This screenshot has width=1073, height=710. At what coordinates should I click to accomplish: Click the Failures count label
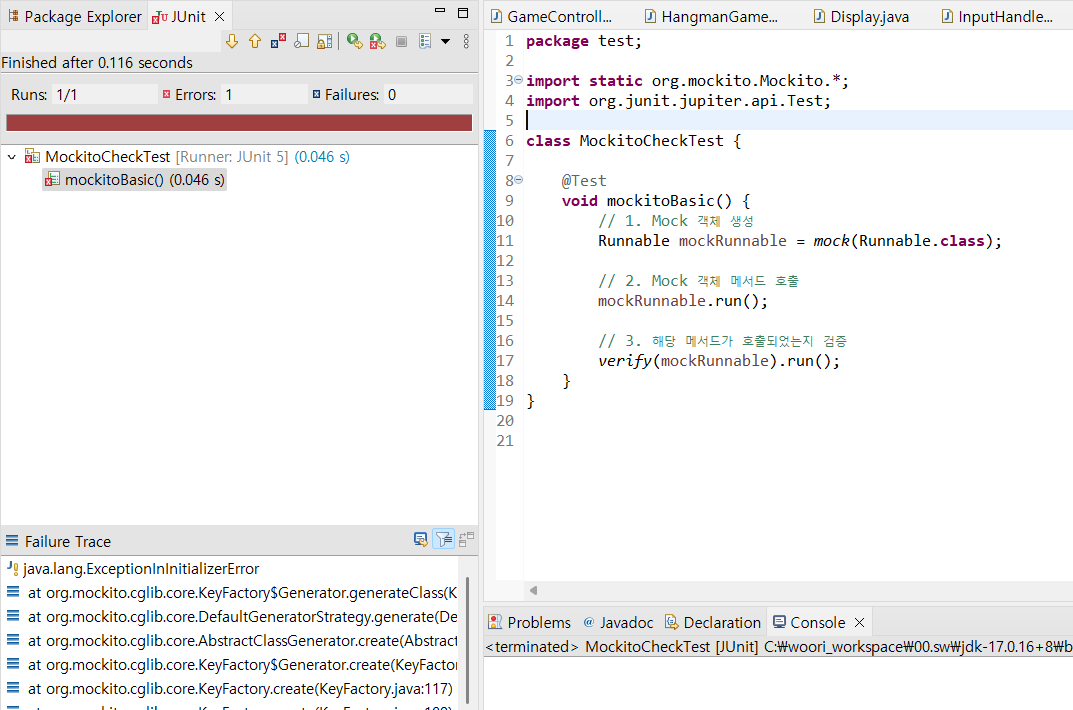tap(351, 94)
